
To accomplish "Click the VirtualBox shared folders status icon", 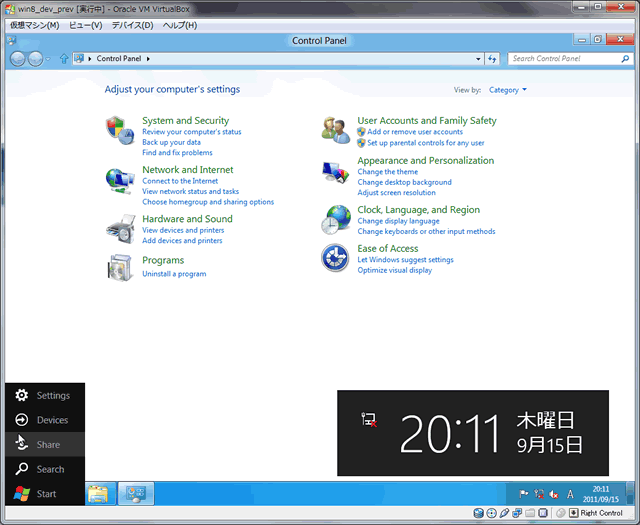I will pos(530,513).
